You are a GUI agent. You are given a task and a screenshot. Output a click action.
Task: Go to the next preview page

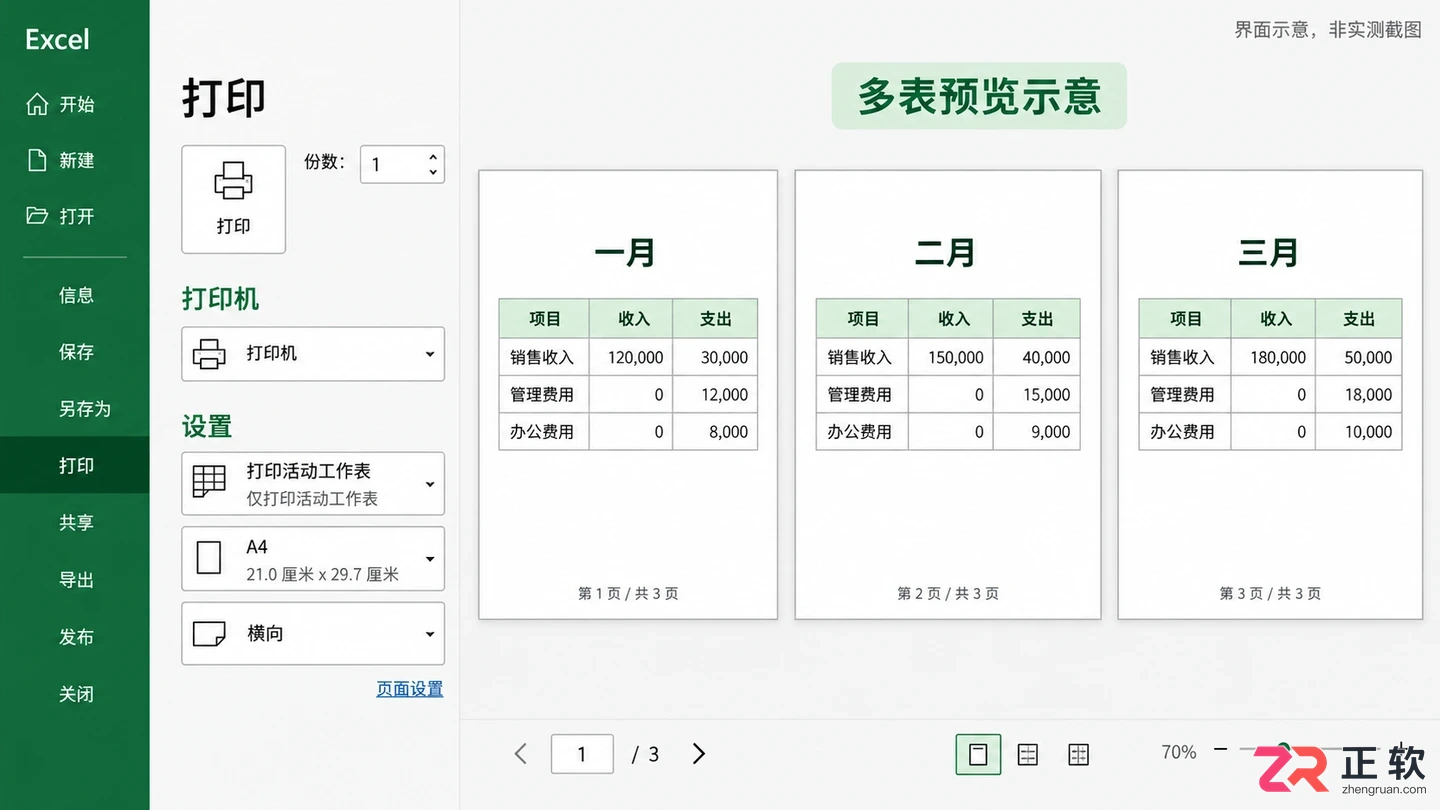699,754
